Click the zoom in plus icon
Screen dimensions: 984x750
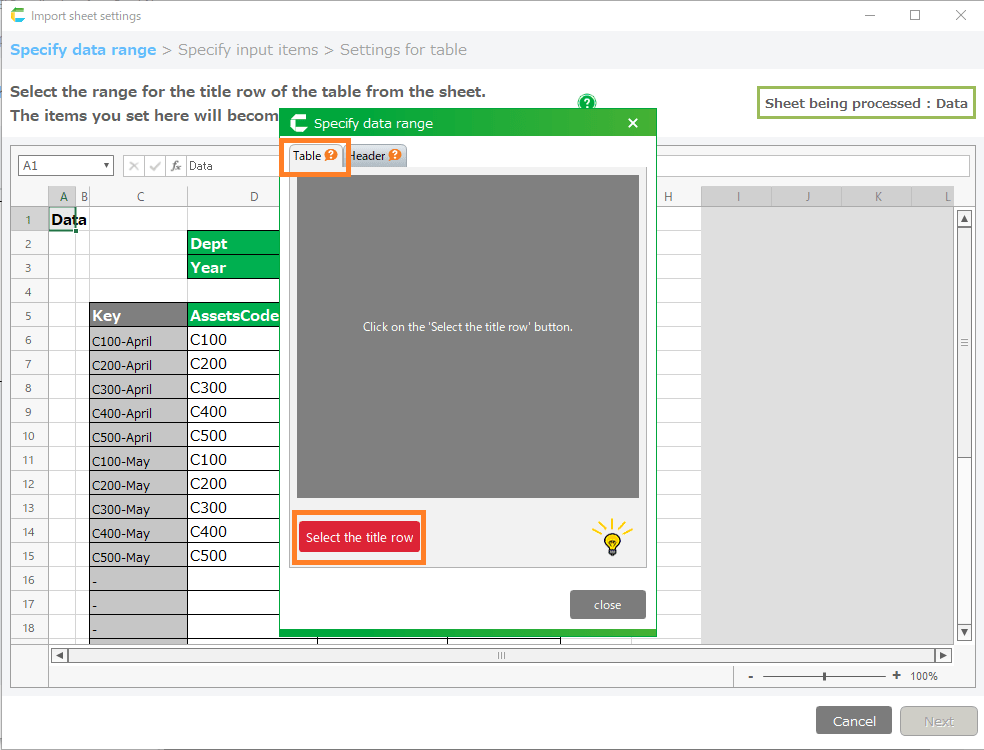[x=896, y=676]
